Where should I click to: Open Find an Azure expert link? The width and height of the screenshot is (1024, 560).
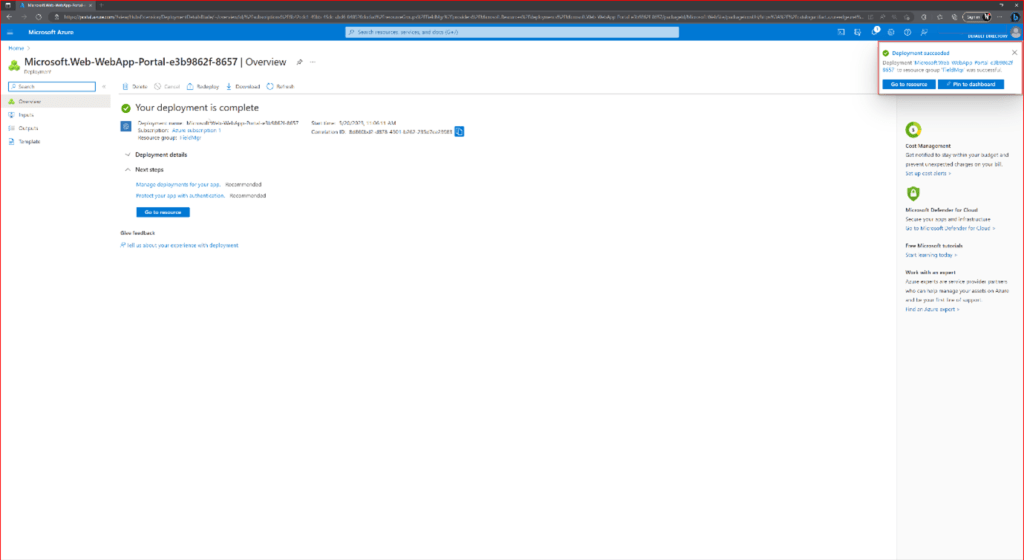pyautogui.click(x=933, y=309)
